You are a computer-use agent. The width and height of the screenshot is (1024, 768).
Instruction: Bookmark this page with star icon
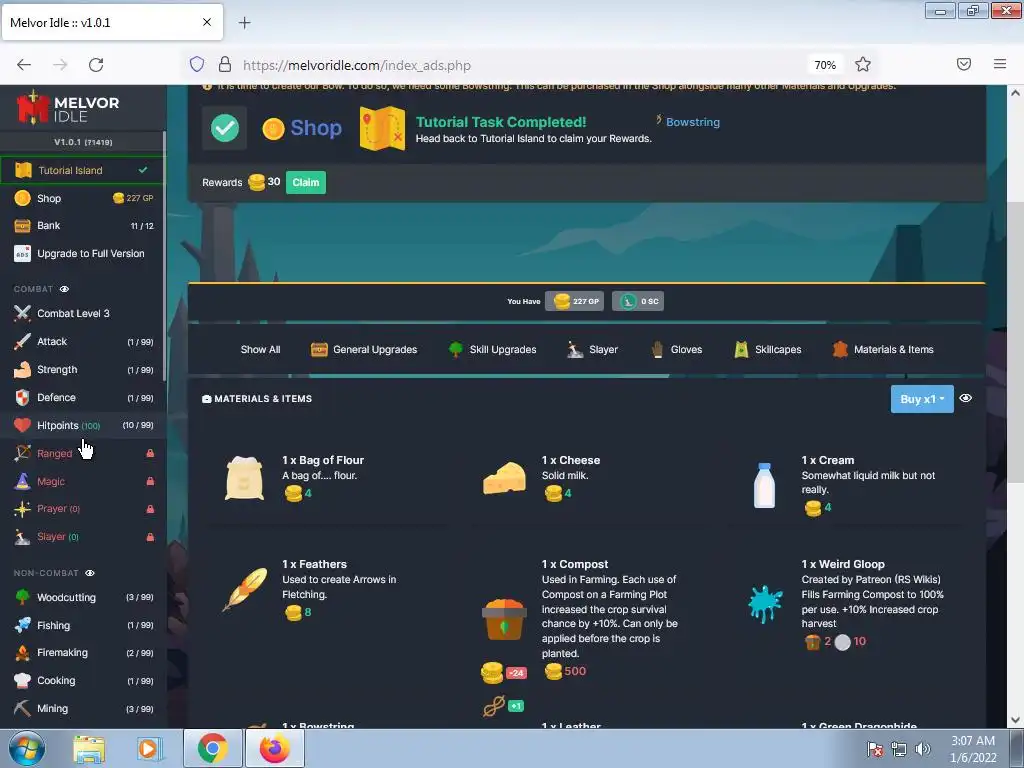863,65
